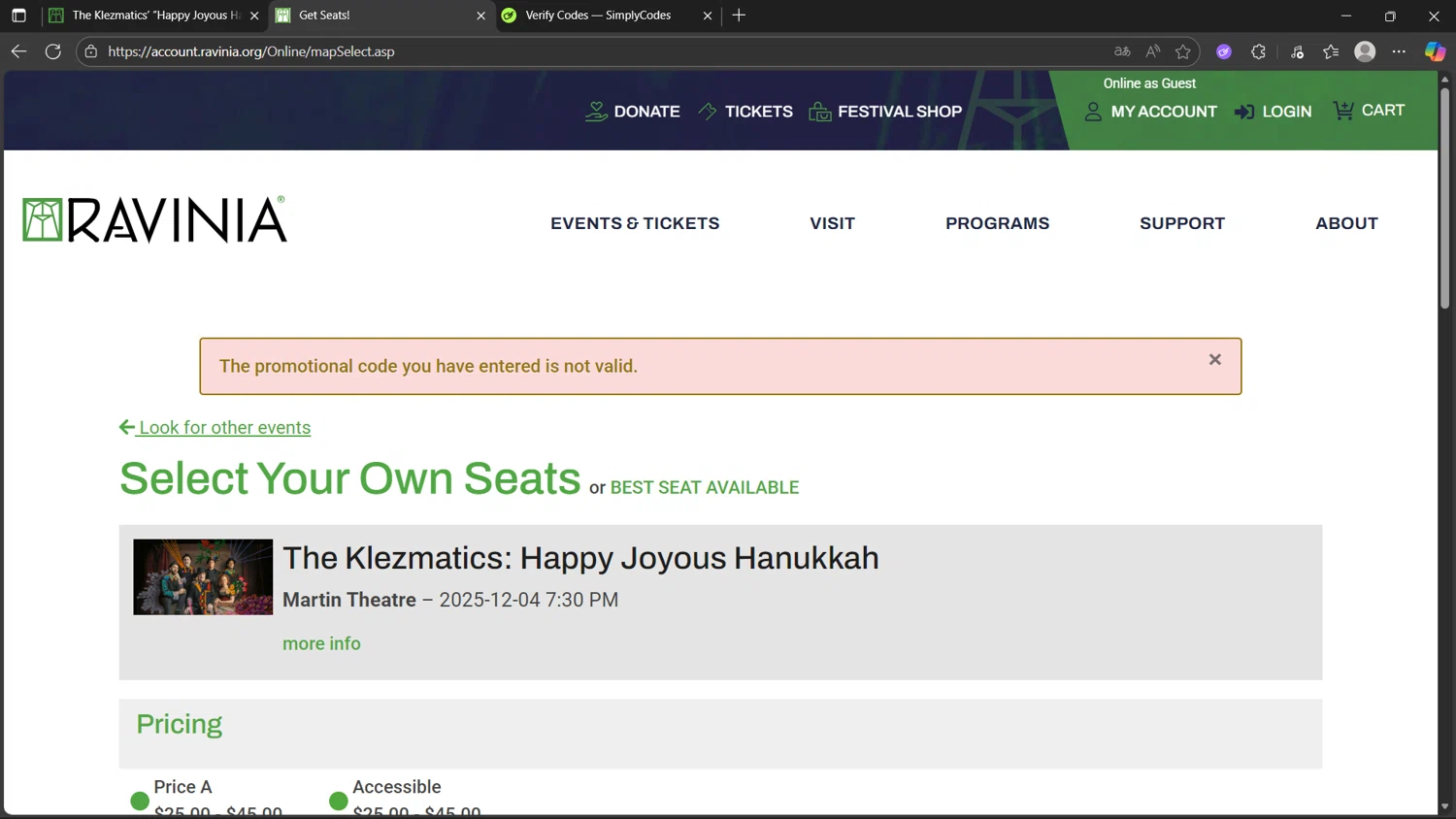The height and width of the screenshot is (819, 1456).
Task: Click the Martin Theatre venue text
Action: 349,600
